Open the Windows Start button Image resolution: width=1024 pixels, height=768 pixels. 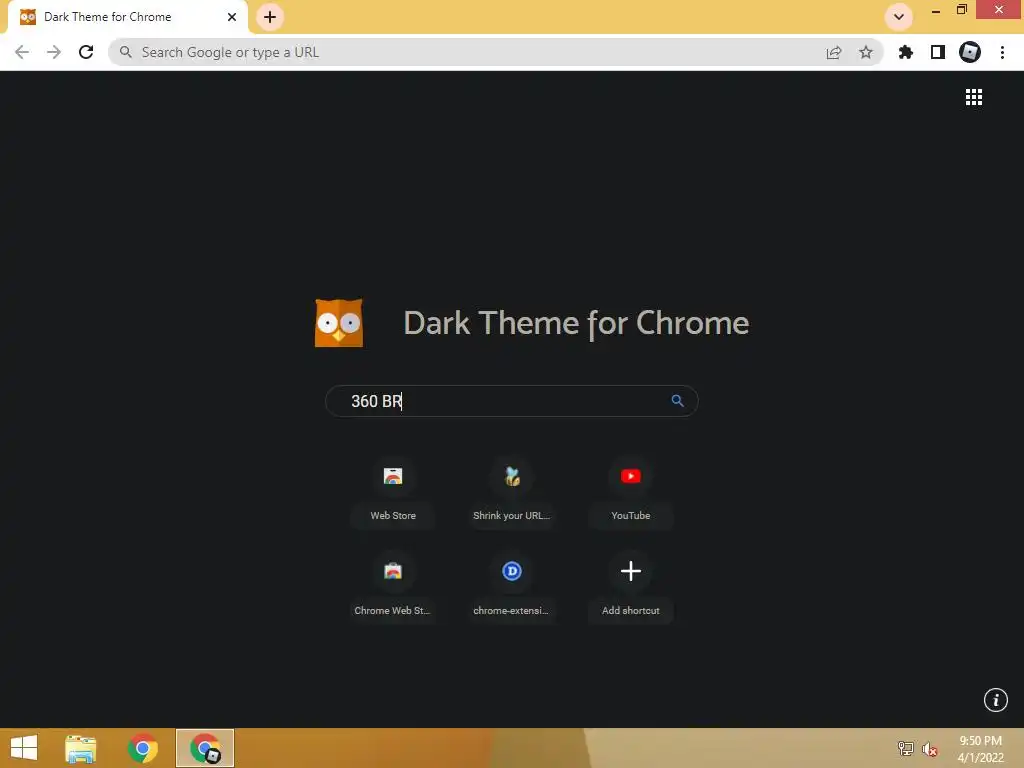pos(24,748)
